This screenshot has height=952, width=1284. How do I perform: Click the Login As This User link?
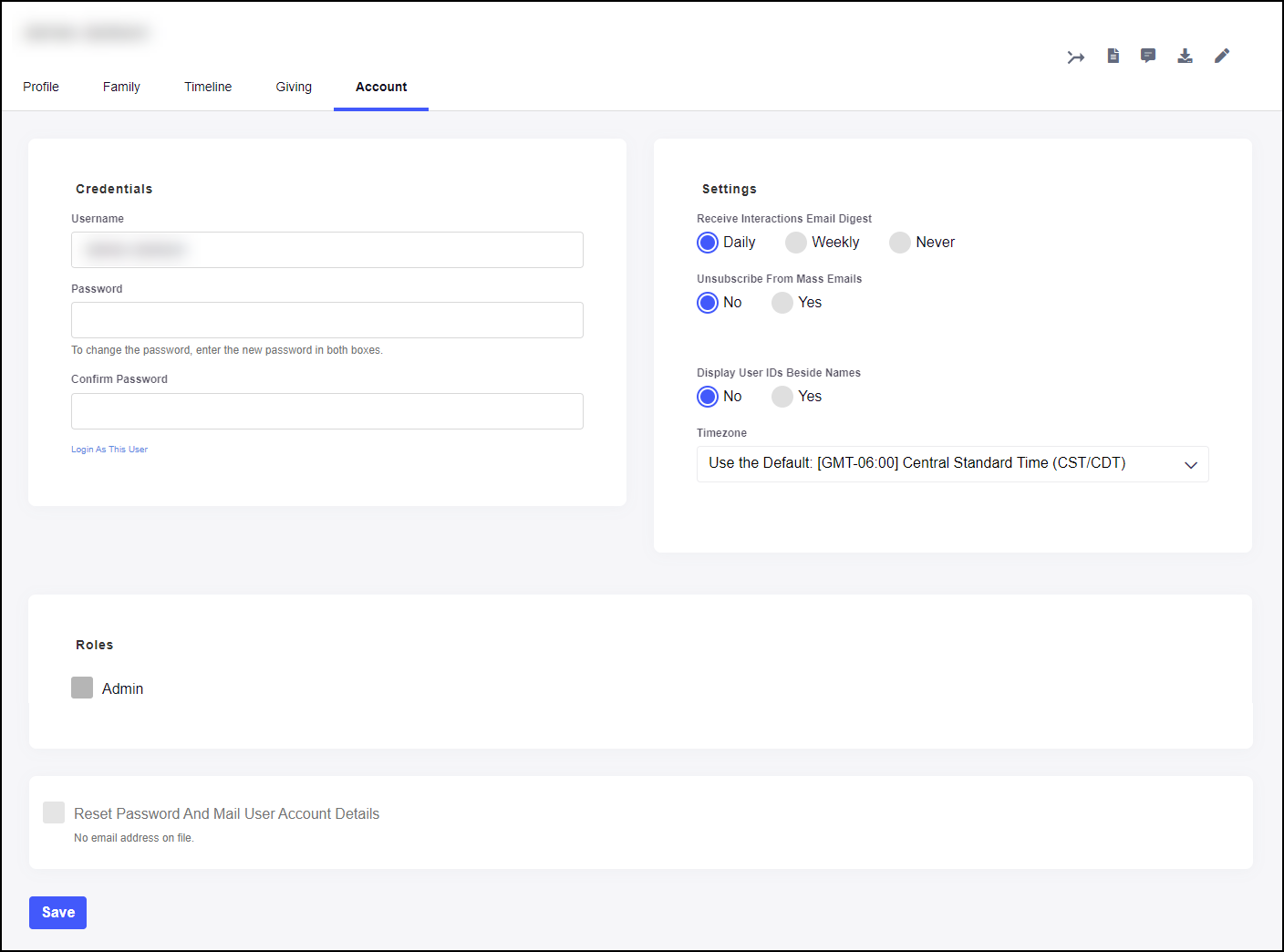[109, 450]
